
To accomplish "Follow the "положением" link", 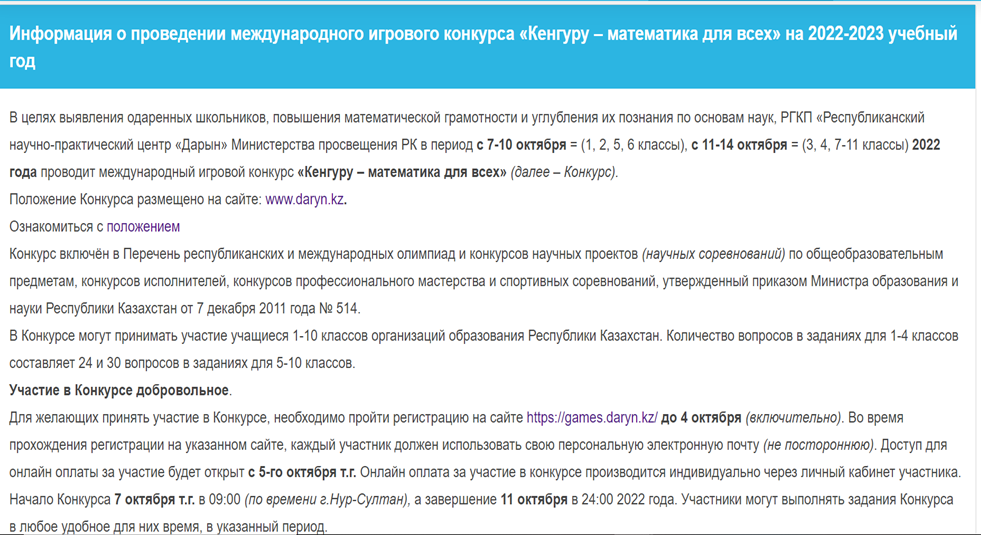I will (143, 227).
